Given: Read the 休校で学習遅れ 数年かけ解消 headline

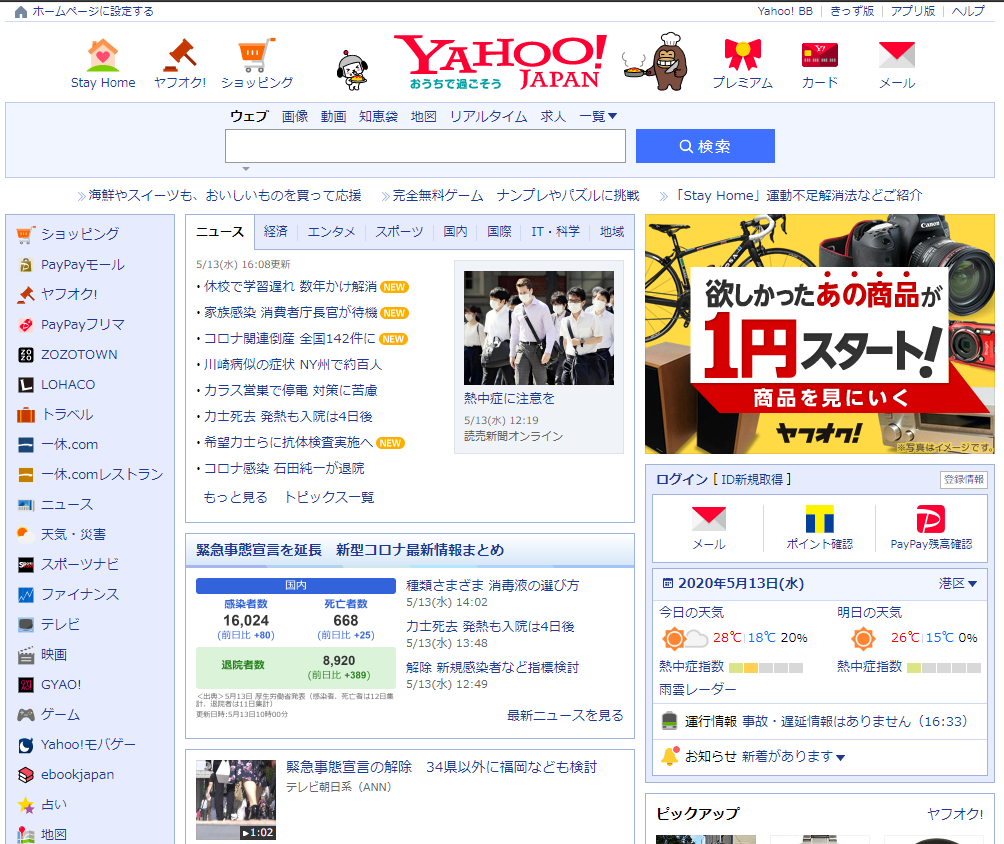Looking at the screenshot, I should 290,286.
